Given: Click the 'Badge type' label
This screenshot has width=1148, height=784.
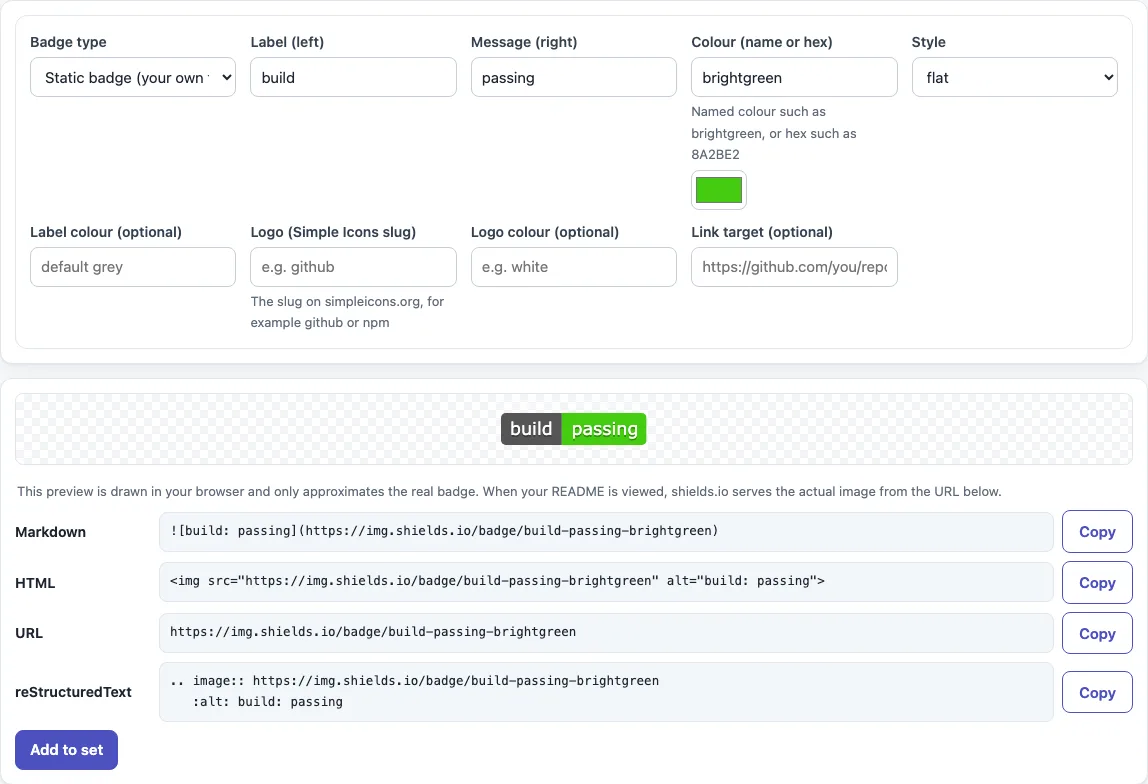Looking at the screenshot, I should pos(68,42).
